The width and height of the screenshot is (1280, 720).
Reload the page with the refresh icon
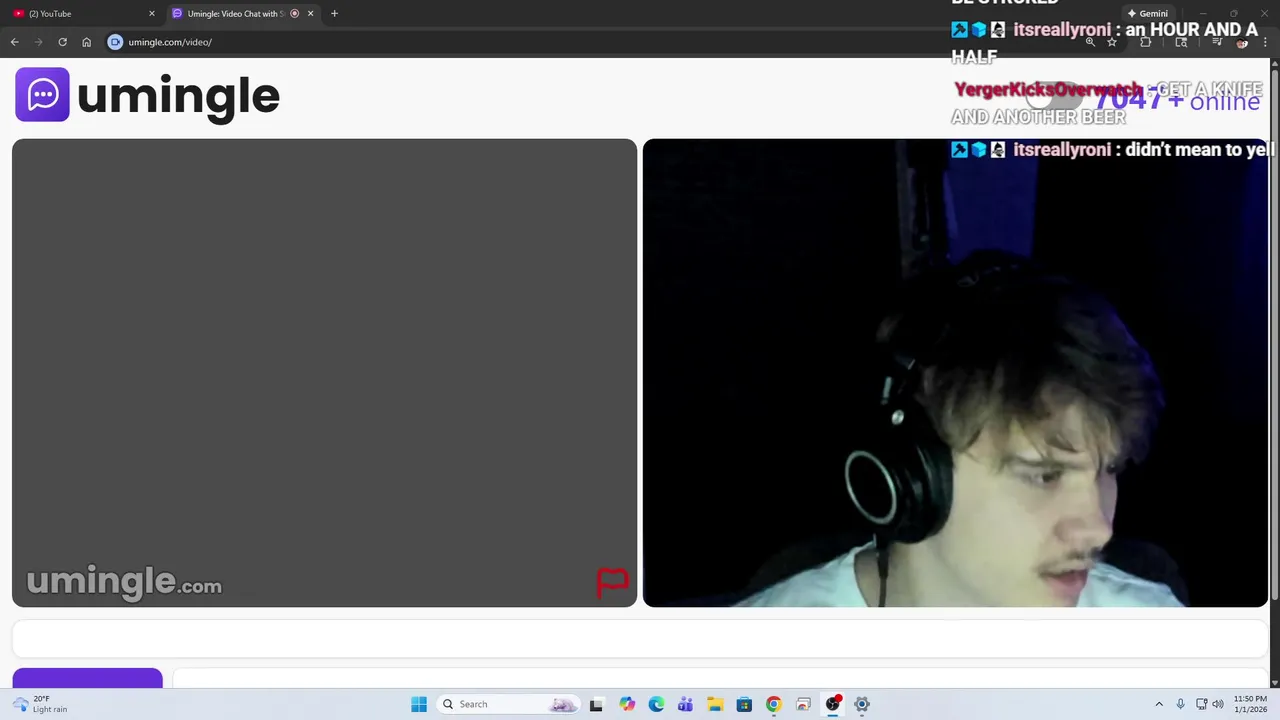pos(62,42)
